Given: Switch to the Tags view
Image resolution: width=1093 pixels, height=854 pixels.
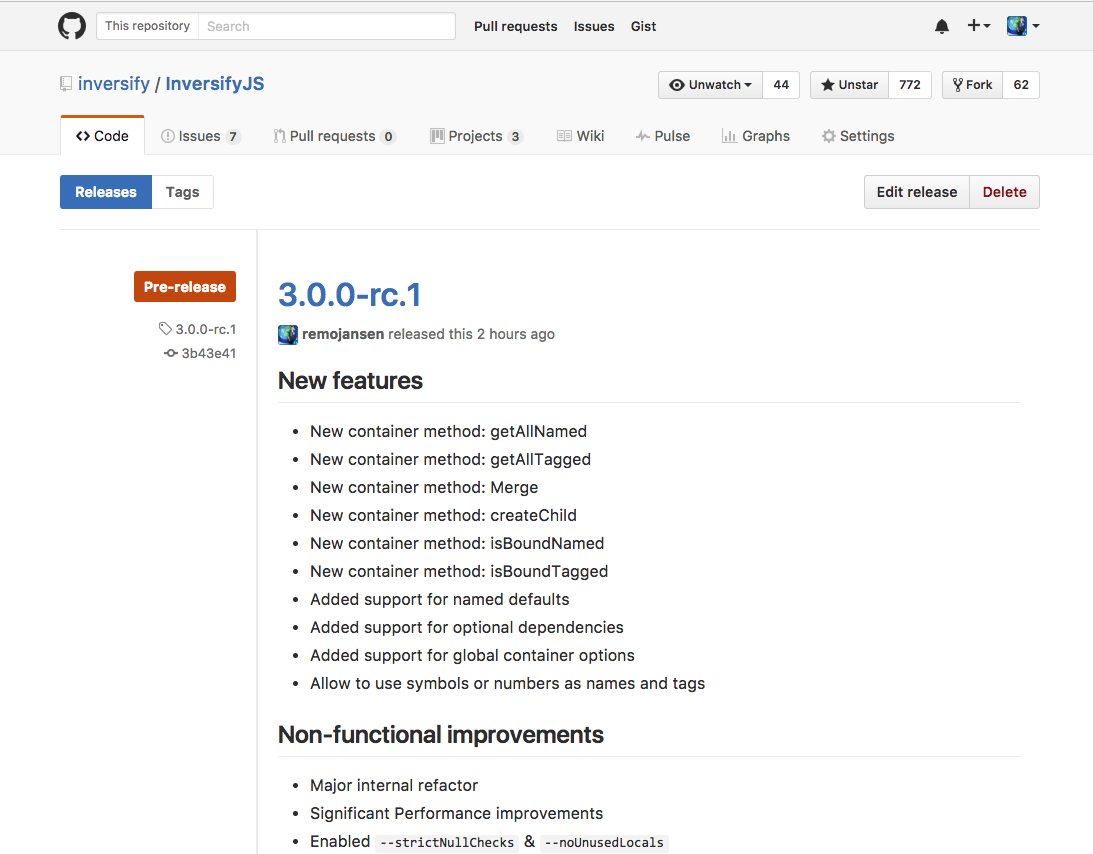Looking at the screenshot, I should coord(183,192).
